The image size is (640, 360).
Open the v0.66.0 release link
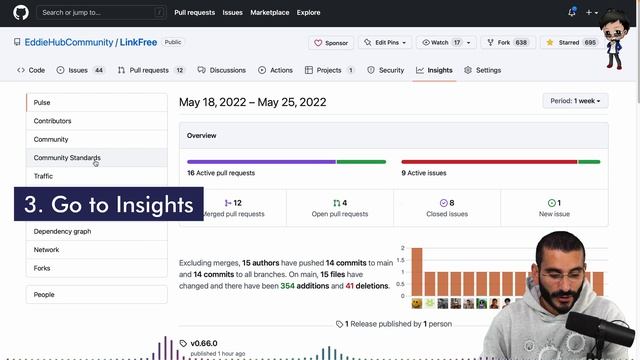[204, 343]
